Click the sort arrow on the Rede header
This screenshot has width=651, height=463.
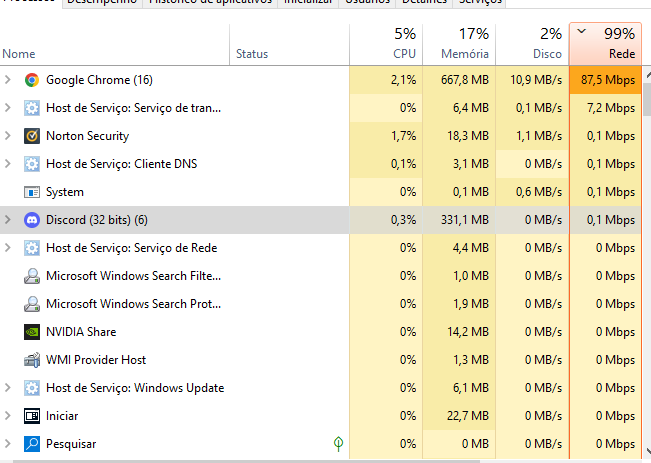pos(582,31)
